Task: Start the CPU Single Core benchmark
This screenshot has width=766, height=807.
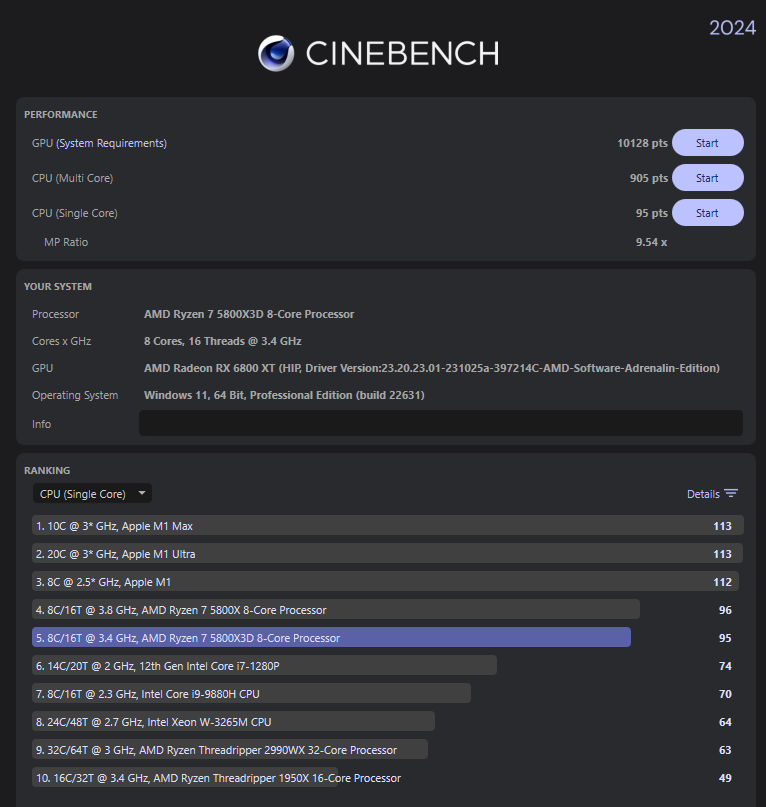Action: coord(707,213)
